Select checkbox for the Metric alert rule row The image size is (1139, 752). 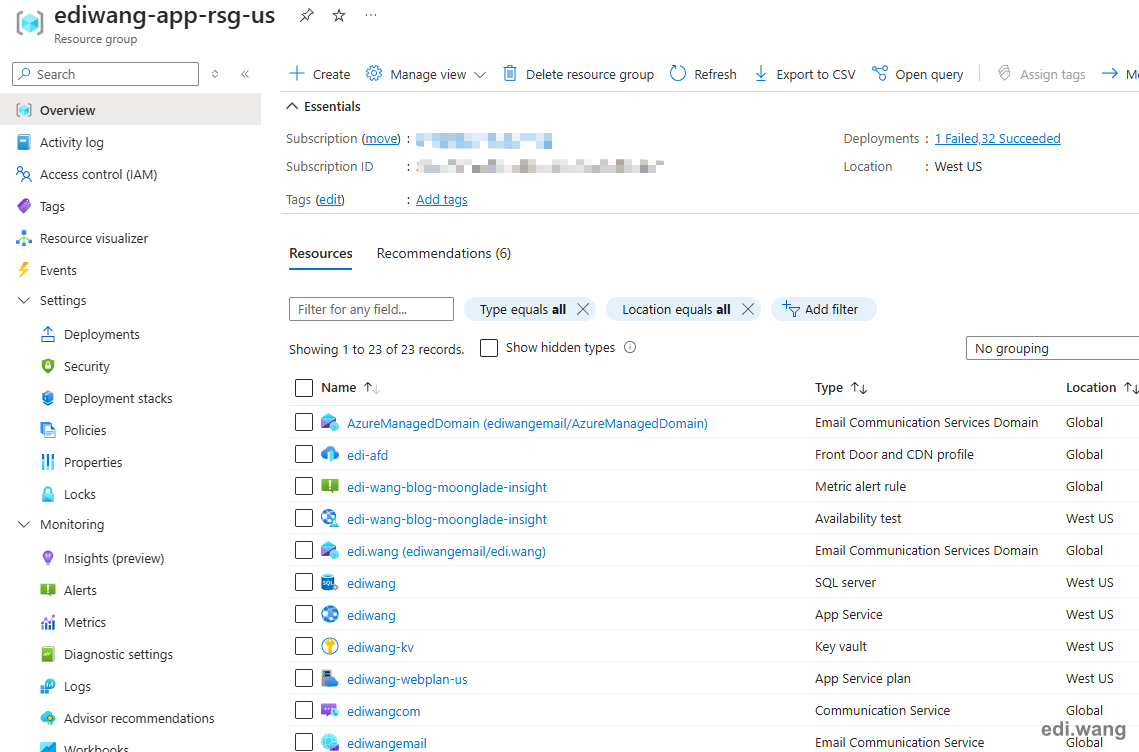tap(304, 486)
